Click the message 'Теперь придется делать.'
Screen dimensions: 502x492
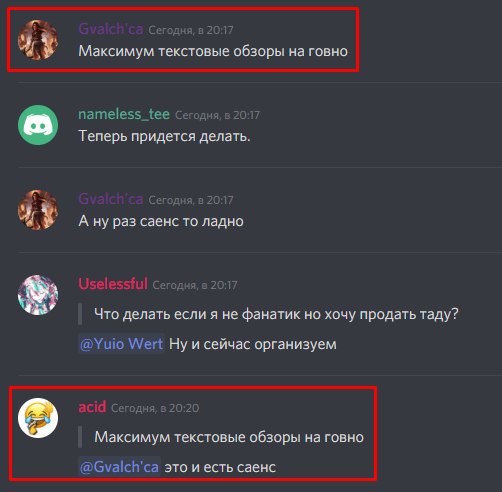coord(164,136)
